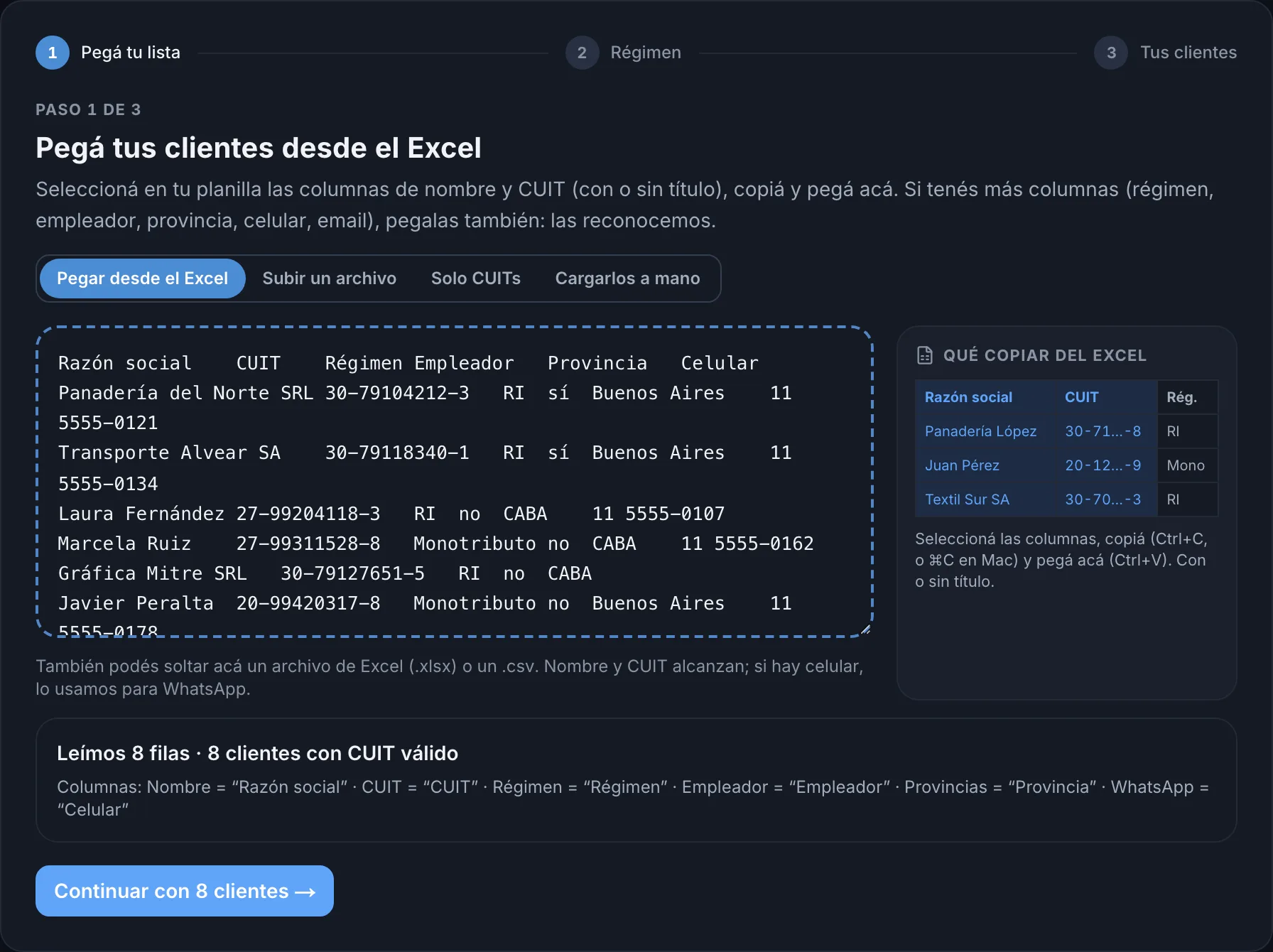1273x952 pixels.
Task: Click the detected columns summary line
Action: pyautogui.click(x=633, y=798)
